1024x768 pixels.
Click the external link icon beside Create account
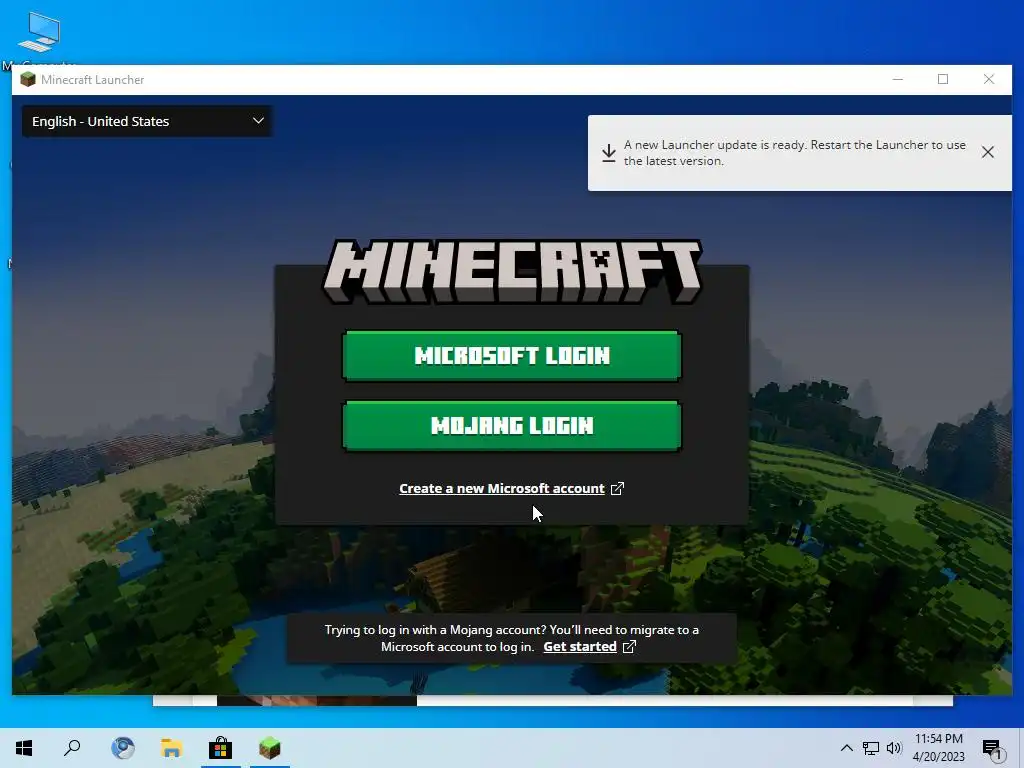pos(617,488)
